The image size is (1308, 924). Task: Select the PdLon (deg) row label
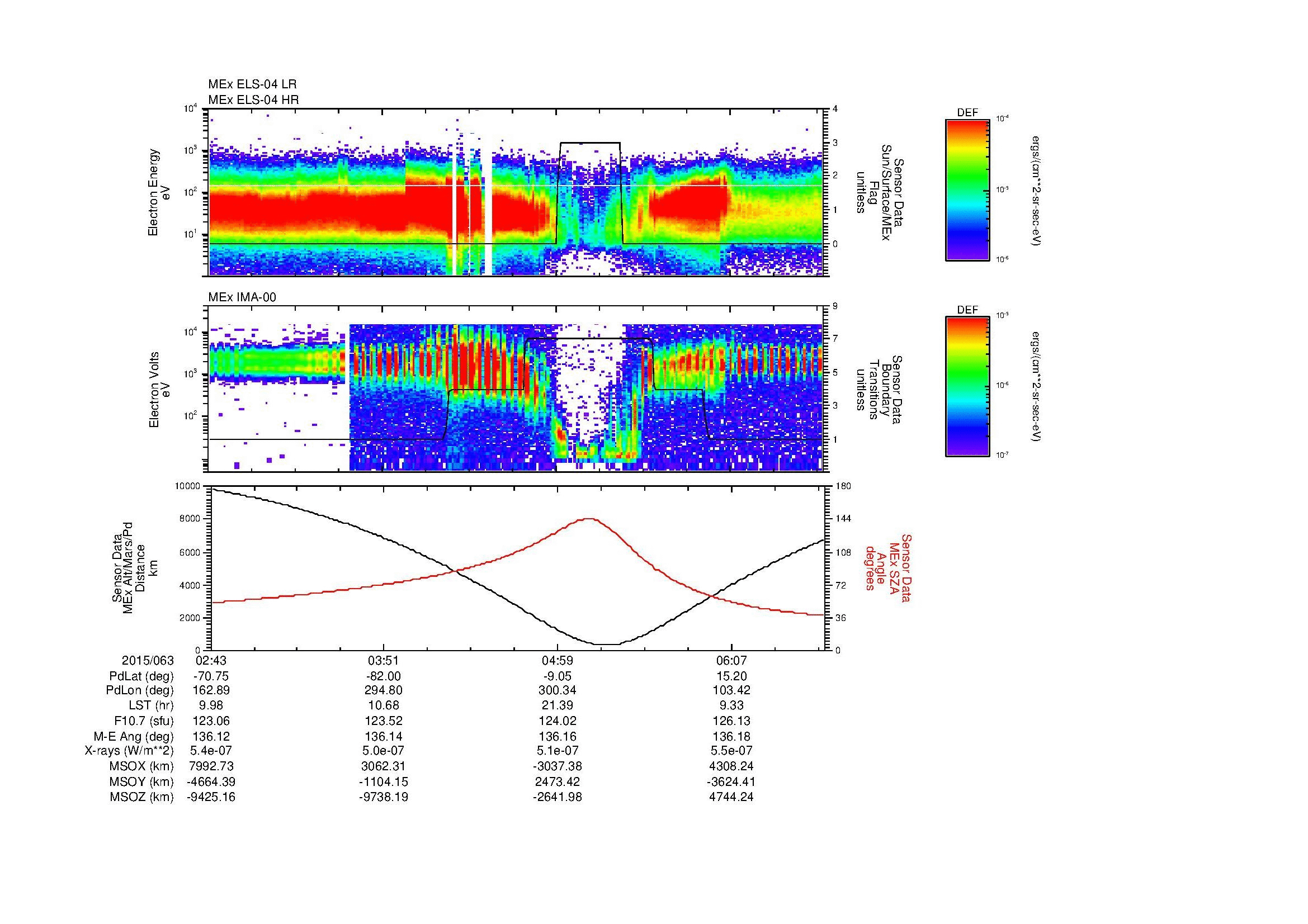pyautogui.click(x=140, y=691)
